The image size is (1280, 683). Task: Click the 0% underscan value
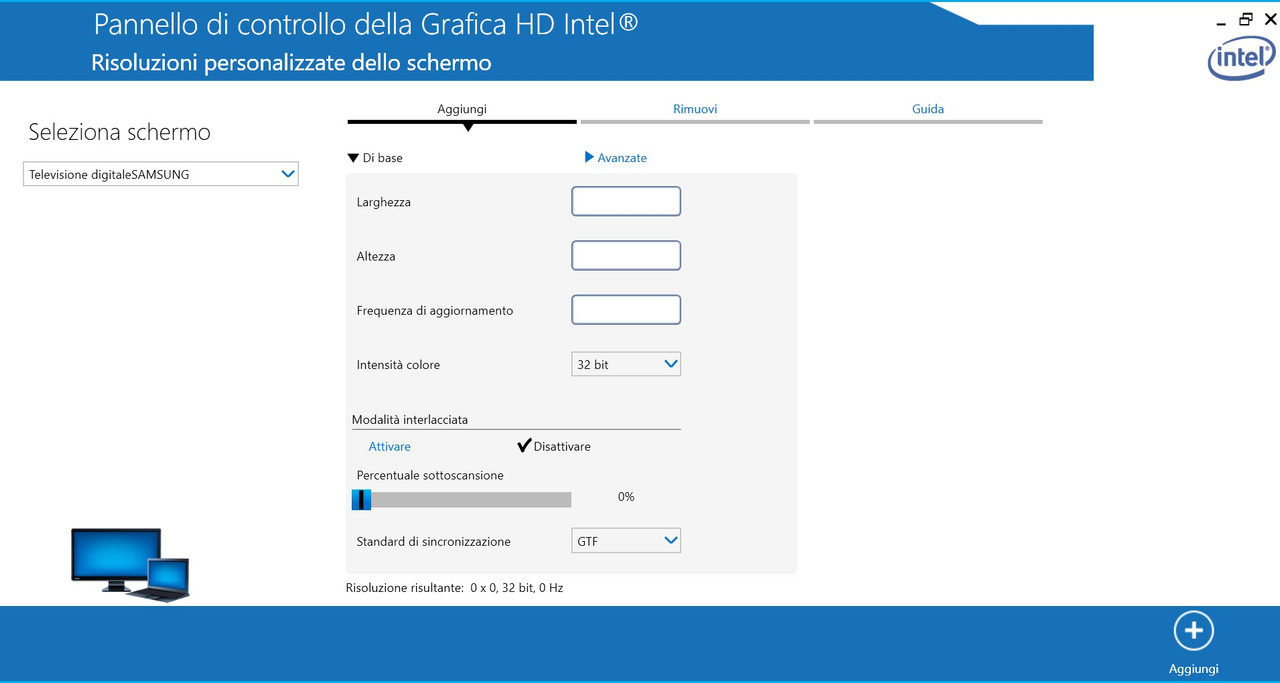[626, 497]
